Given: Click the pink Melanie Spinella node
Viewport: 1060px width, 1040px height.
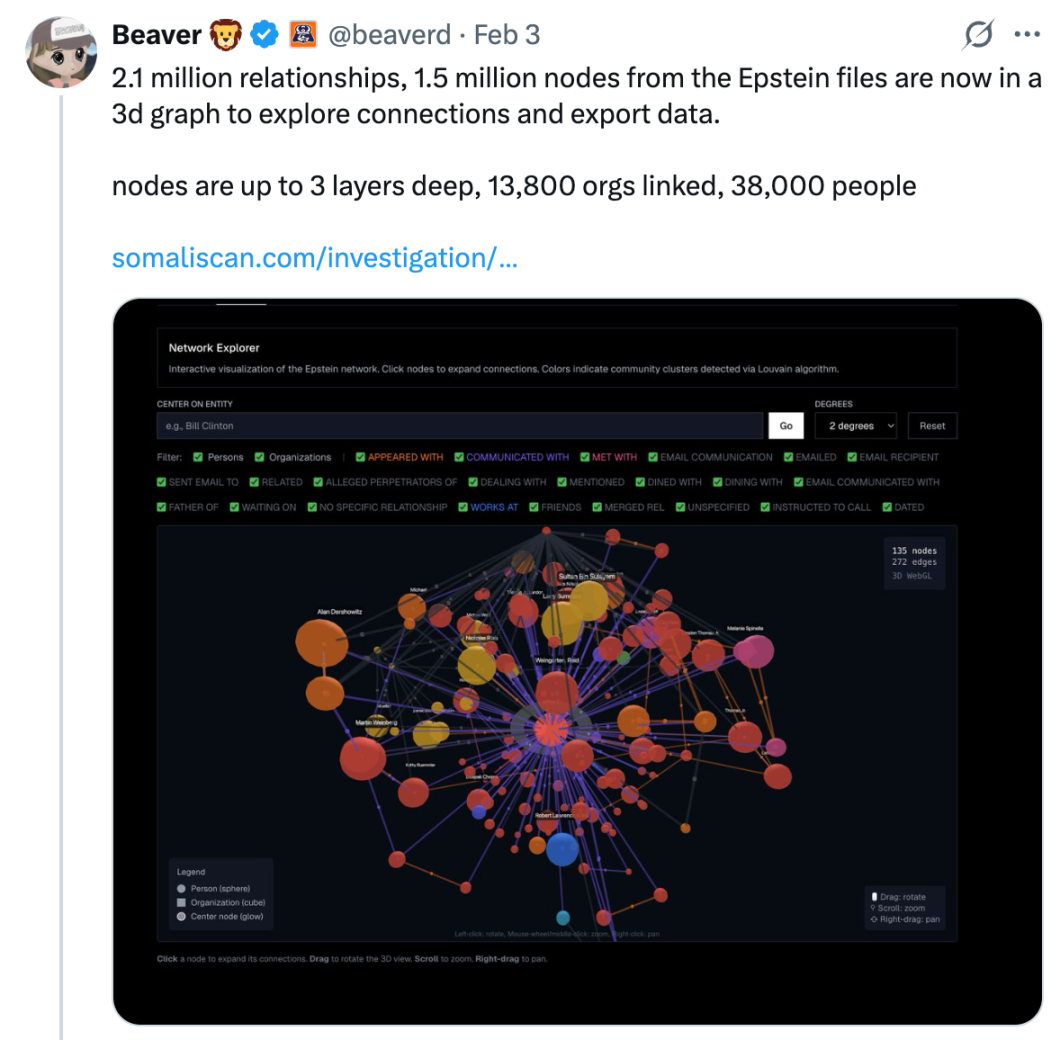Looking at the screenshot, I should 754,651.
